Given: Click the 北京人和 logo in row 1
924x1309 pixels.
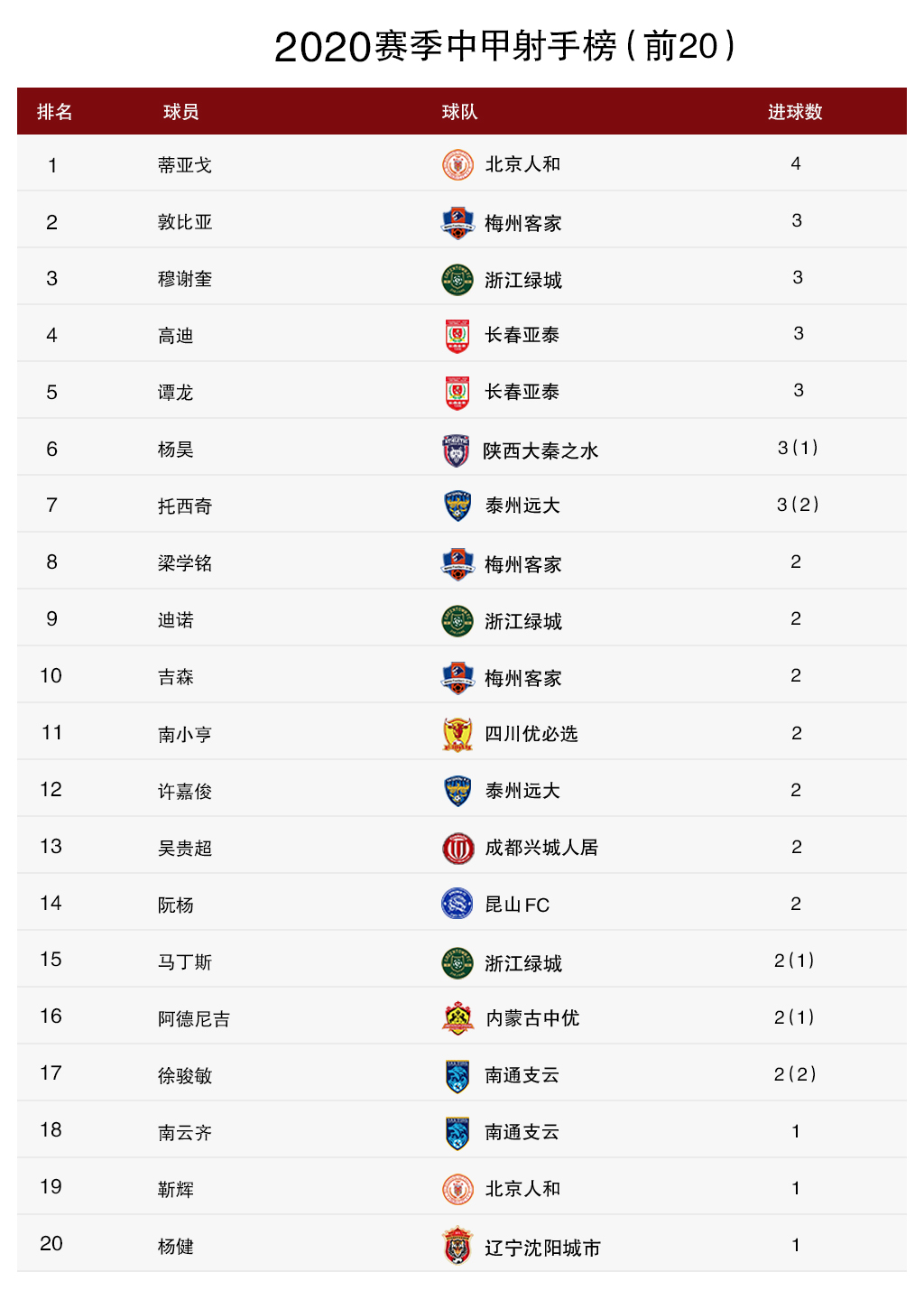Looking at the screenshot, I should tap(458, 165).
